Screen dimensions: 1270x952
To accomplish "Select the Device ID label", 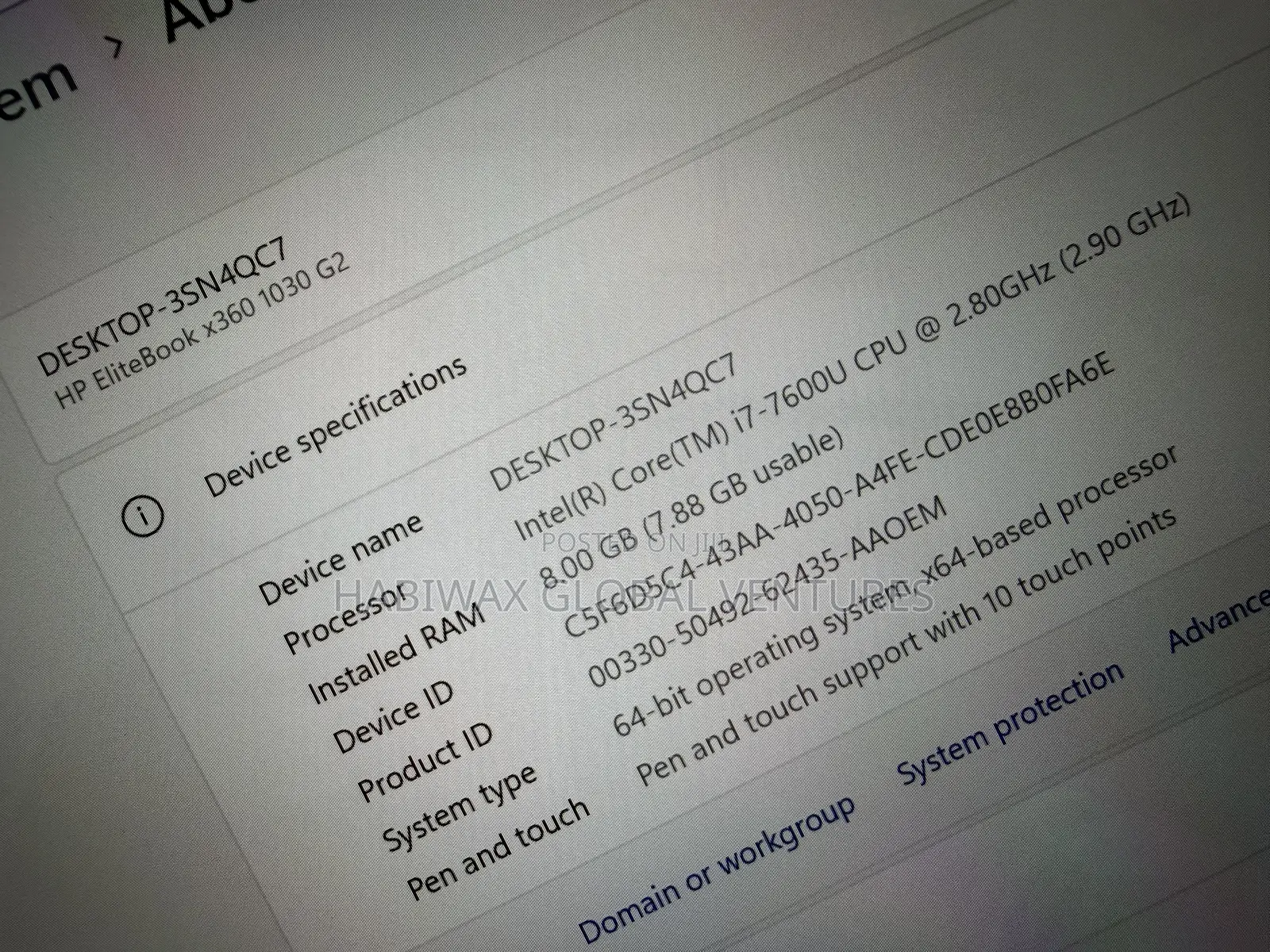I will pyautogui.click(x=394, y=716).
